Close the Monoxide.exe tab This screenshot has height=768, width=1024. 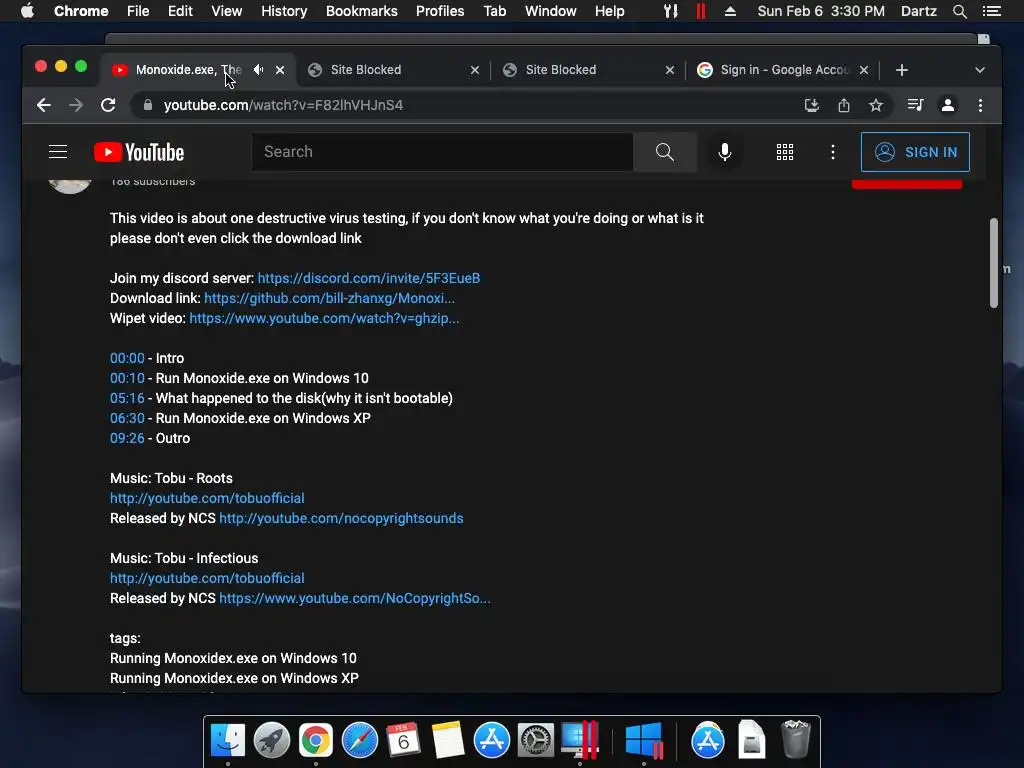click(x=280, y=70)
